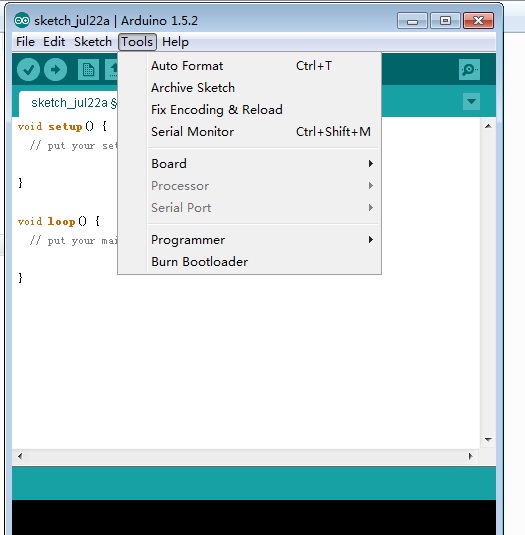Image resolution: width=525 pixels, height=535 pixels.
Task: Click vertical scrollbar up arrow
Action: point(488,126)
